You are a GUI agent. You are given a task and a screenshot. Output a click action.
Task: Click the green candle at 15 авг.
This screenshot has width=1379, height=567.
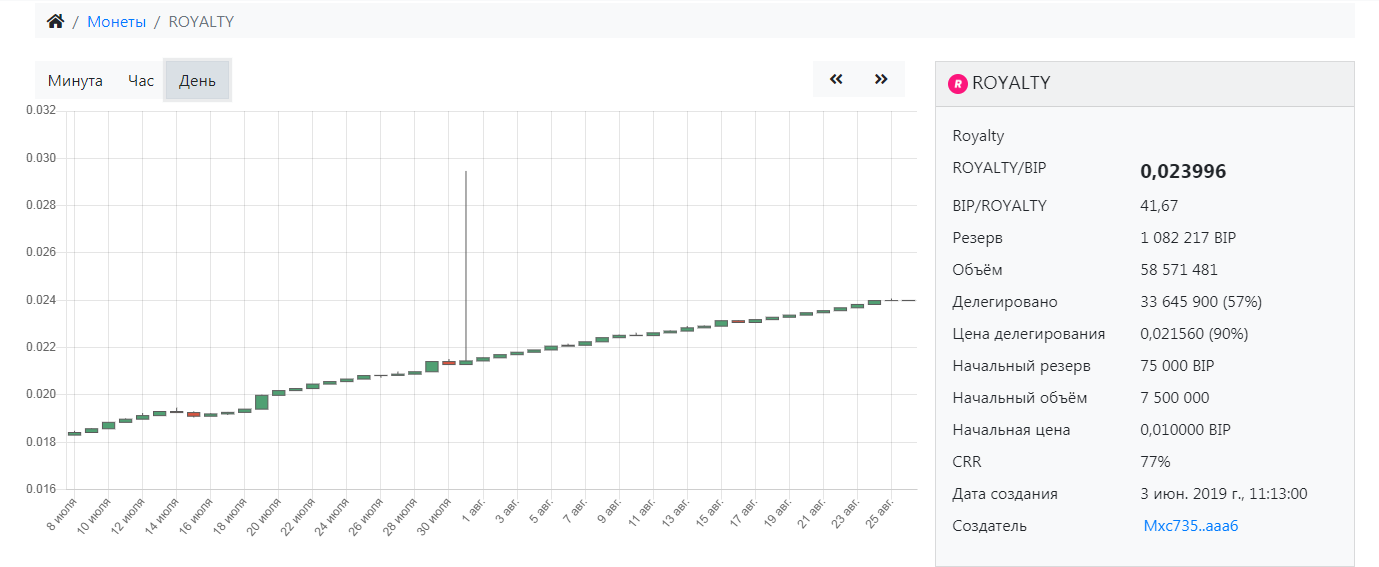point(721,323)
